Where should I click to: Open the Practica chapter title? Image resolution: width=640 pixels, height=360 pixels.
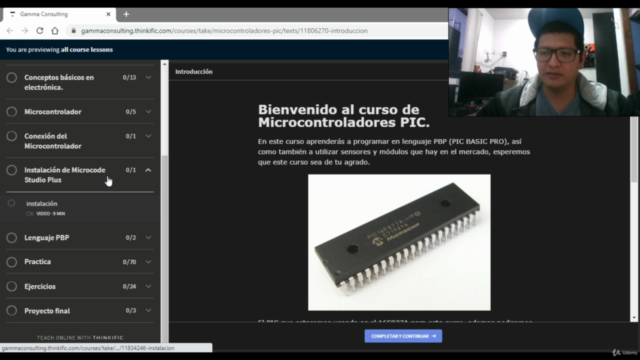point(38,262)
